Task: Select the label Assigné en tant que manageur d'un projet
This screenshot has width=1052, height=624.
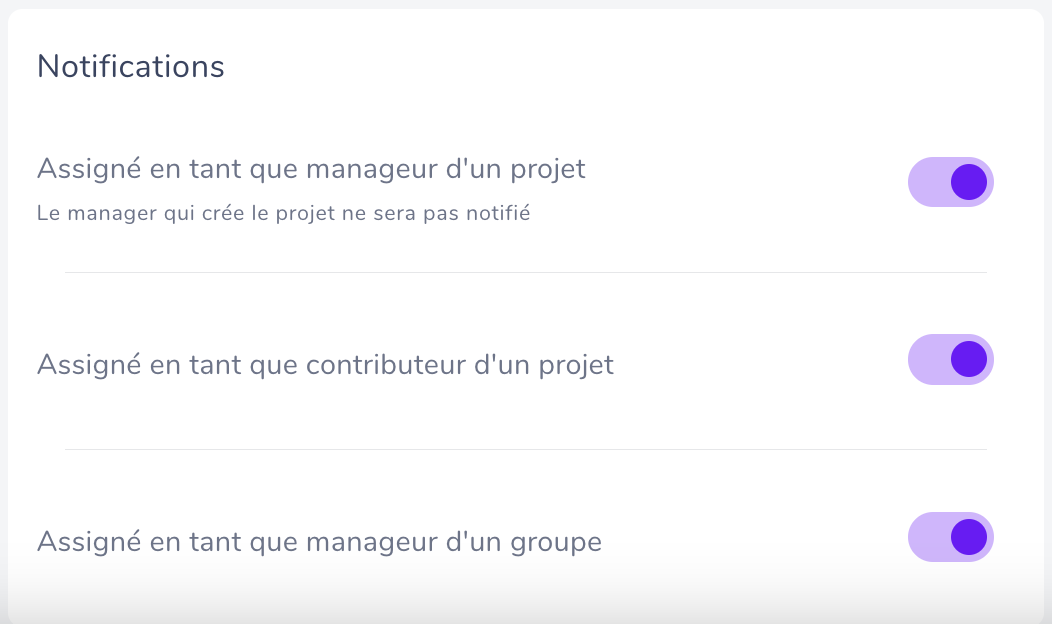Action: pyautogui.click(x=311, y=170)
